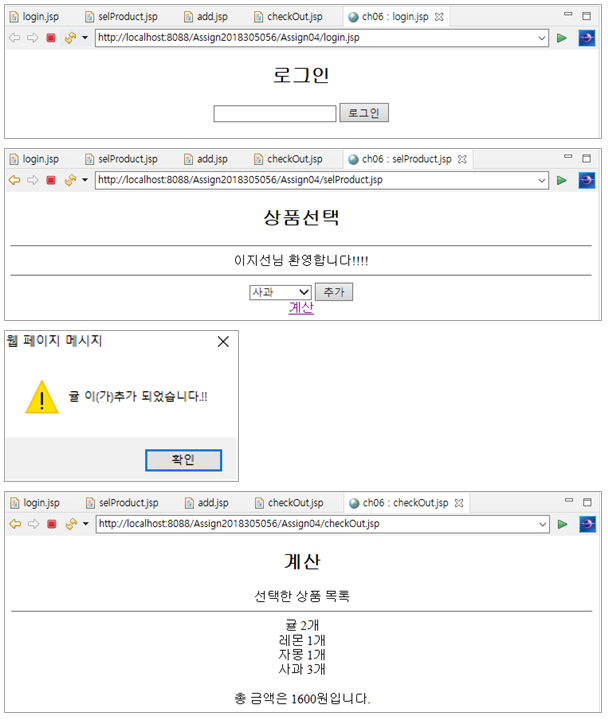The image size is (608, 720).
Task: Click back arrow in checkOut.jsp browser toolbar
Action: (x=15, y=524)
